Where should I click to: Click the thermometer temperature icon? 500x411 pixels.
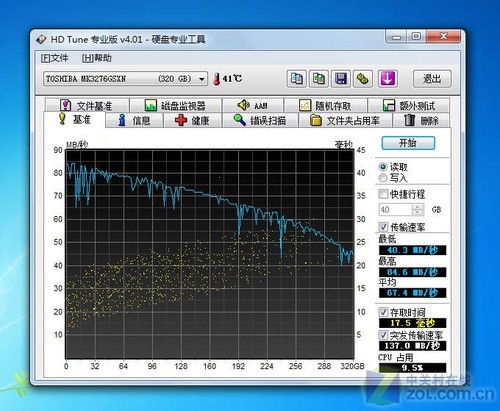[x=217, y=79]
